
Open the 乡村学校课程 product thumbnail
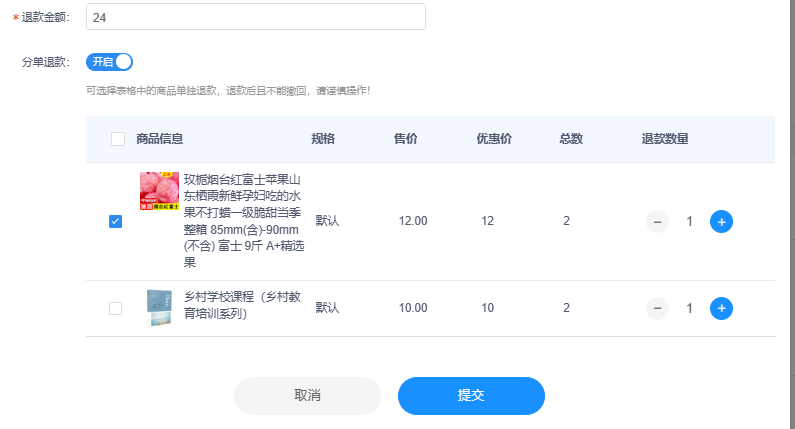pyautogui.click(x=159, y=307)
